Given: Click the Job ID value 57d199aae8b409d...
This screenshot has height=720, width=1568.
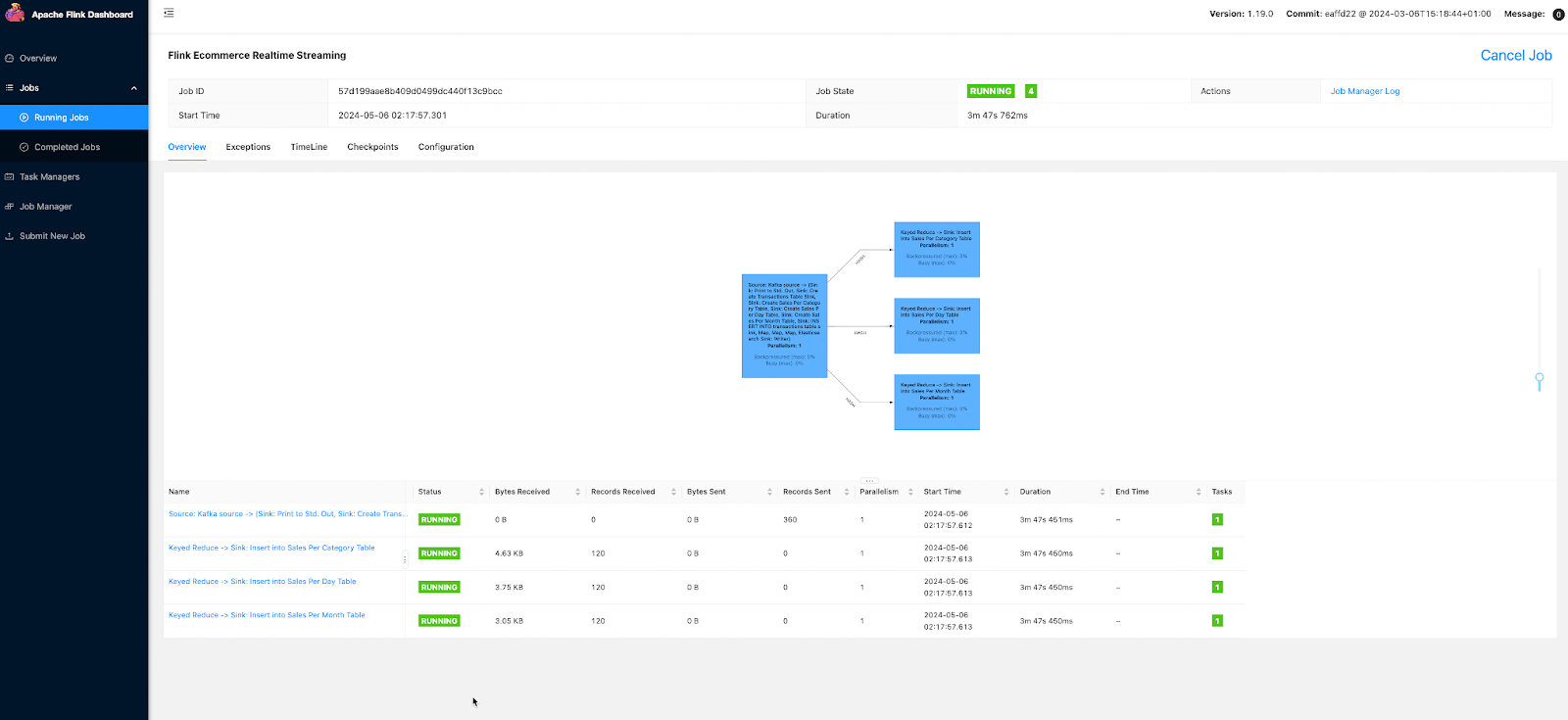Looking at the screenshot, I should click(420, 91).
